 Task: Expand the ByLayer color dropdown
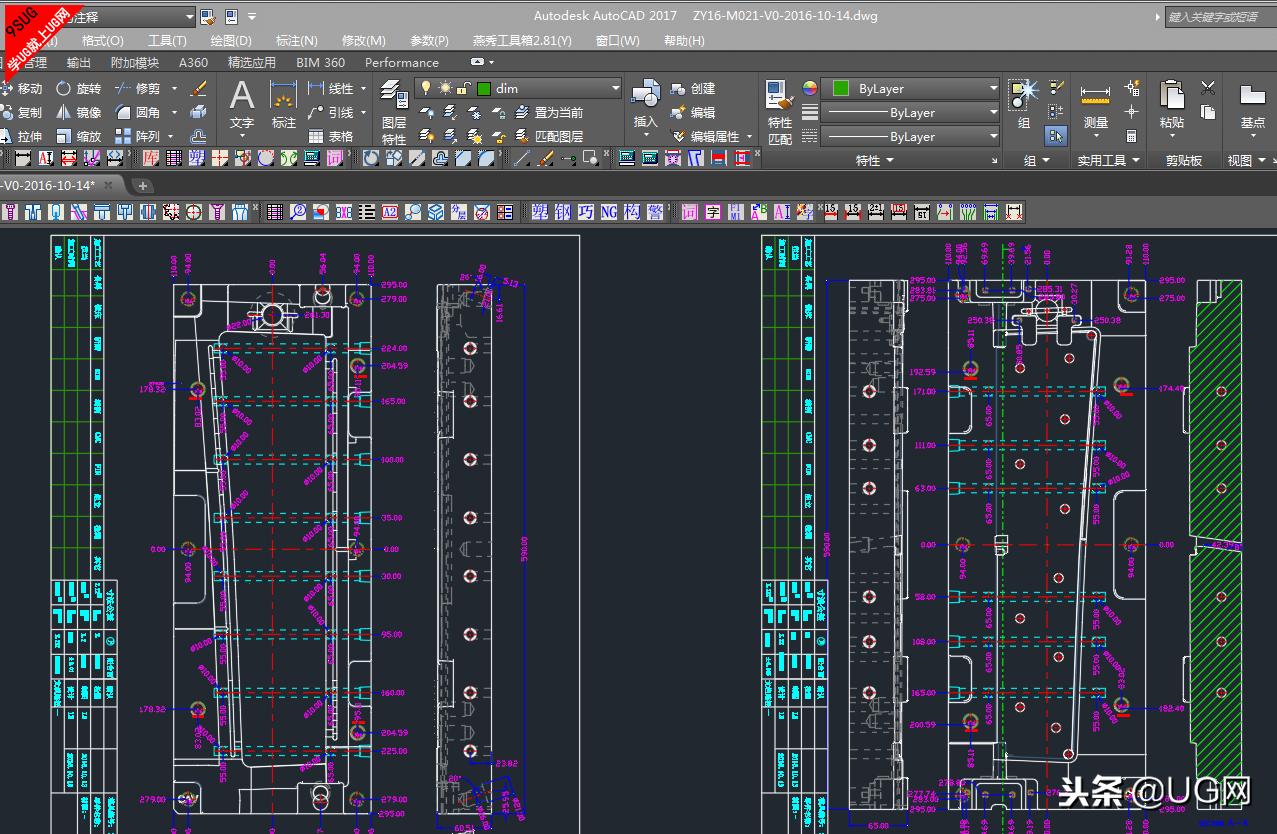click(x=992, y=88)
